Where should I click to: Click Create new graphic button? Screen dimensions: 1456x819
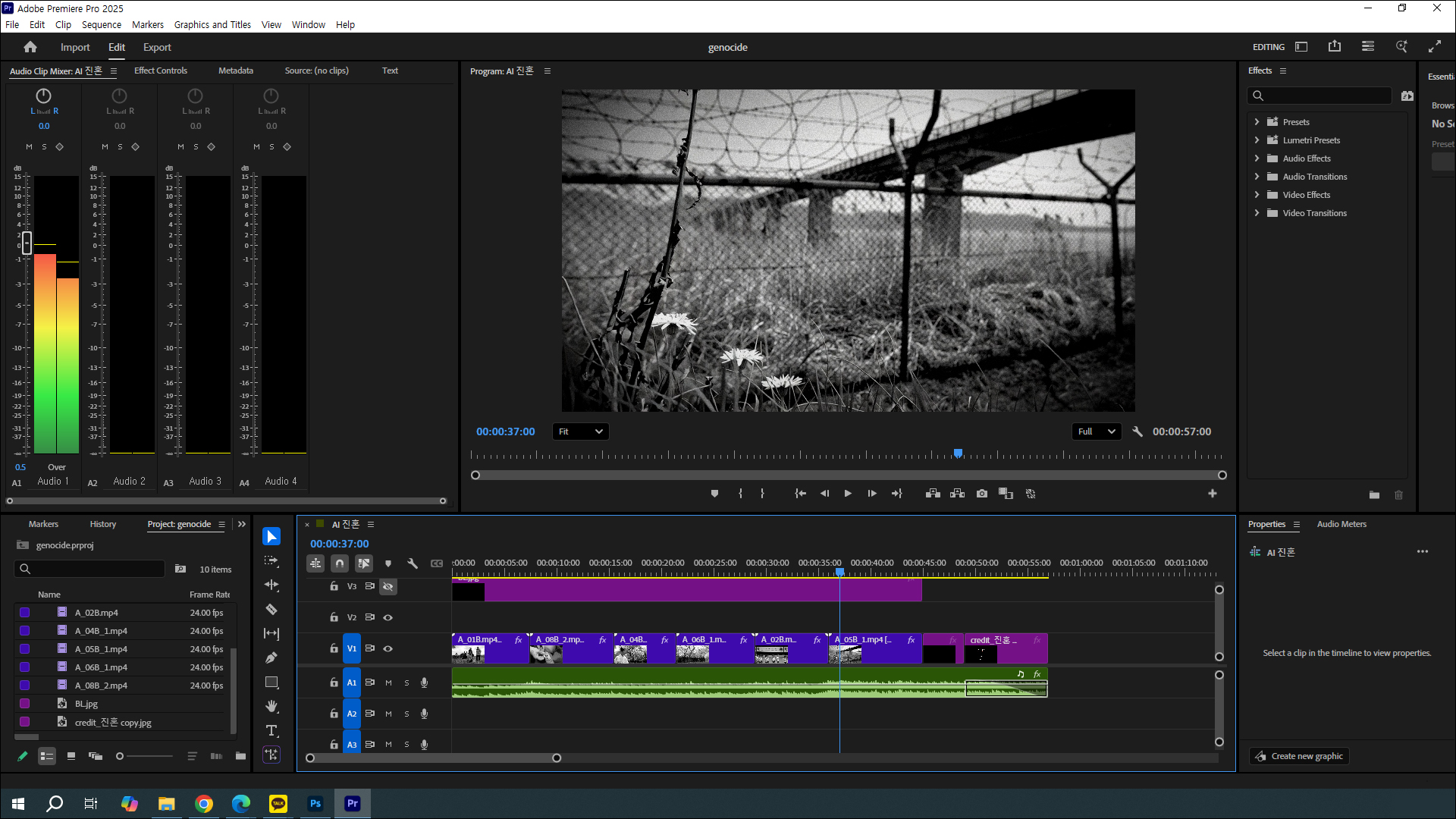(x=1300, y=756)
